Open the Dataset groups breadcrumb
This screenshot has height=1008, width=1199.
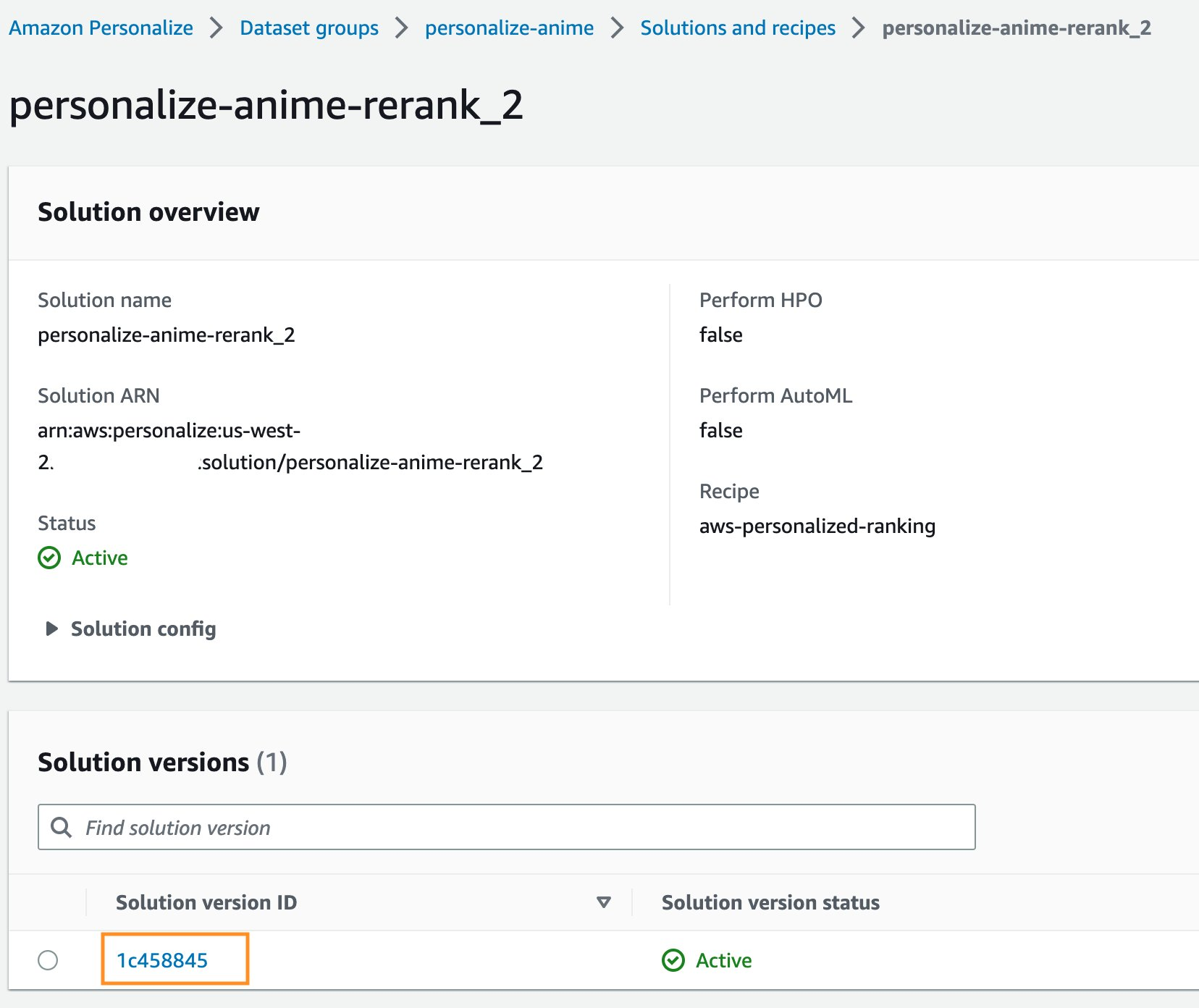308,28
